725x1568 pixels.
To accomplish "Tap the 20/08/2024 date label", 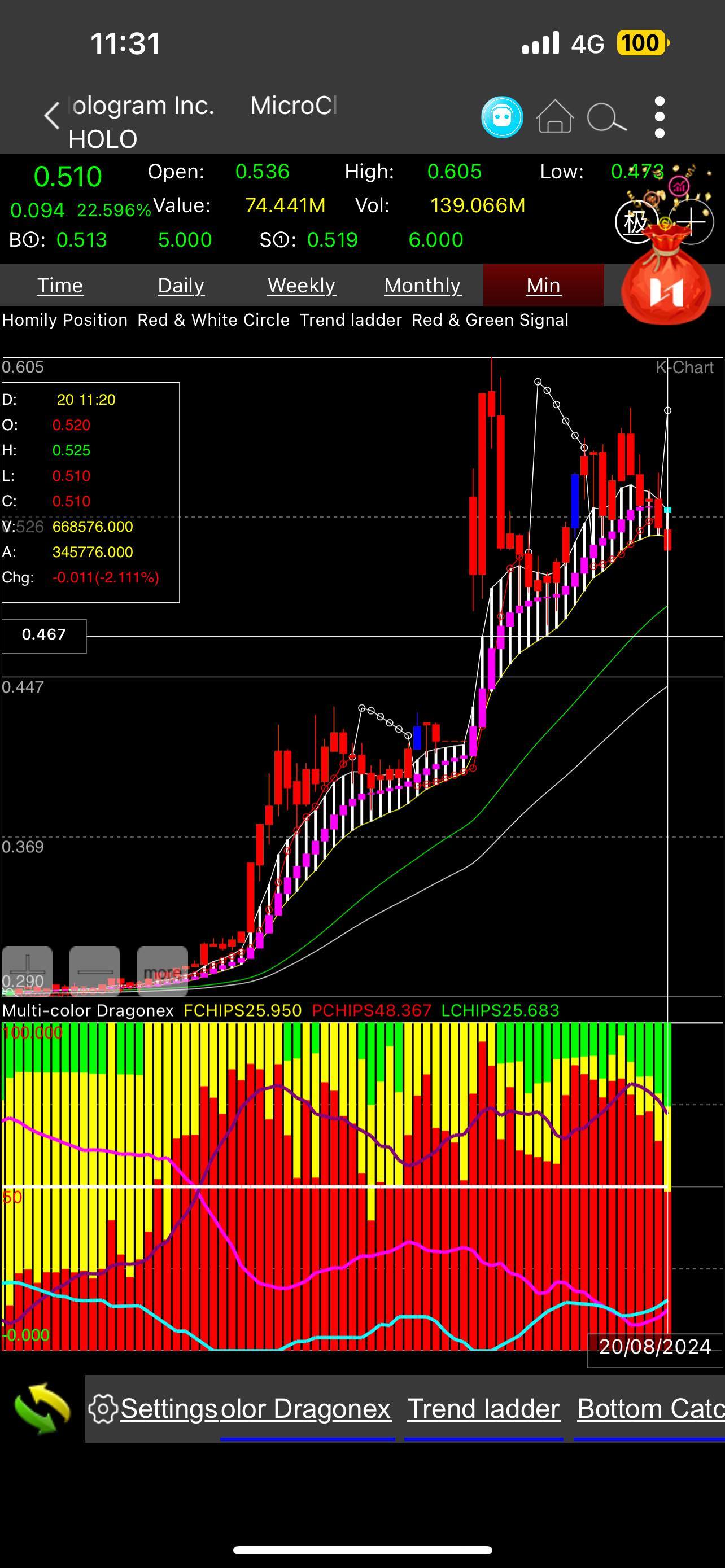I will click(x=655, y=1346).
